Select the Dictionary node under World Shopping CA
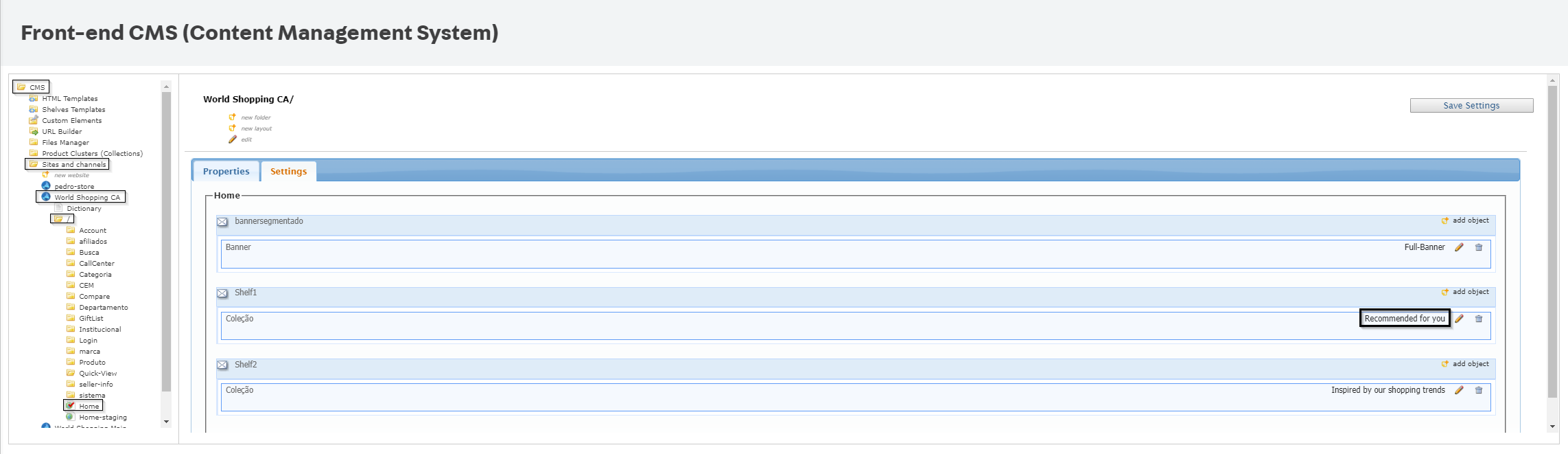Image resolution: width=1568 pixels, height=454 pixels. coord(84,208)
